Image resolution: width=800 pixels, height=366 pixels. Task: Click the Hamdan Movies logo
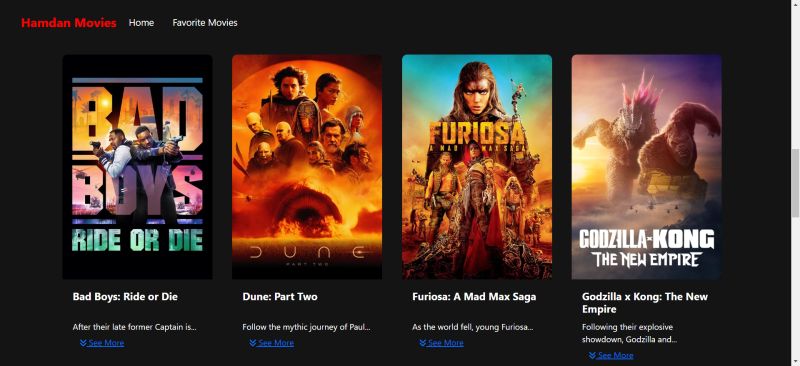point(68,23)
